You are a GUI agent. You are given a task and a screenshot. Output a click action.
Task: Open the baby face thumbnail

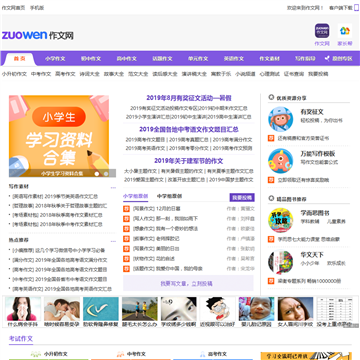click(257, 309)
